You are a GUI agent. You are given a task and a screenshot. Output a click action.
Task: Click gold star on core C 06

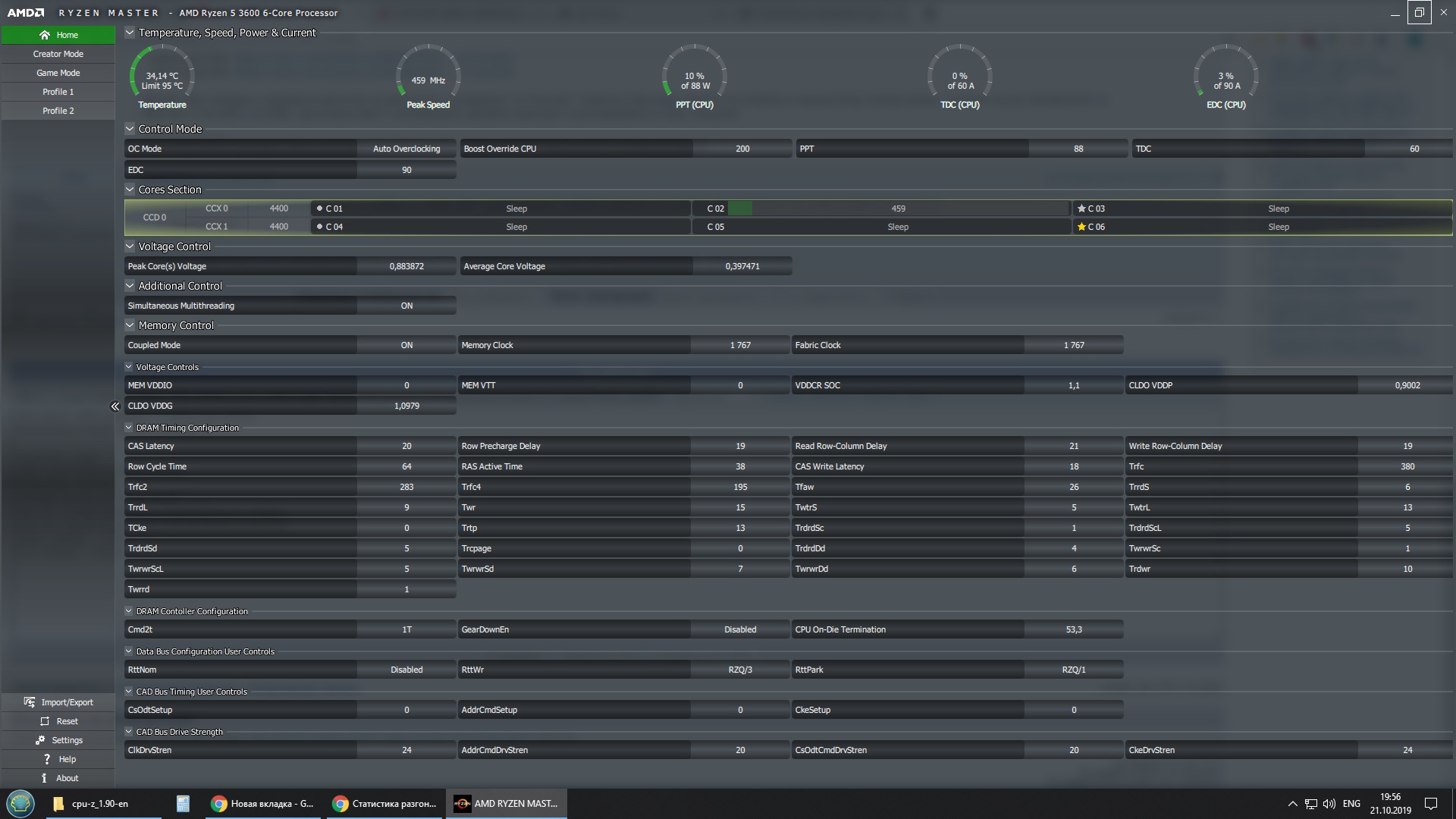1081,227
